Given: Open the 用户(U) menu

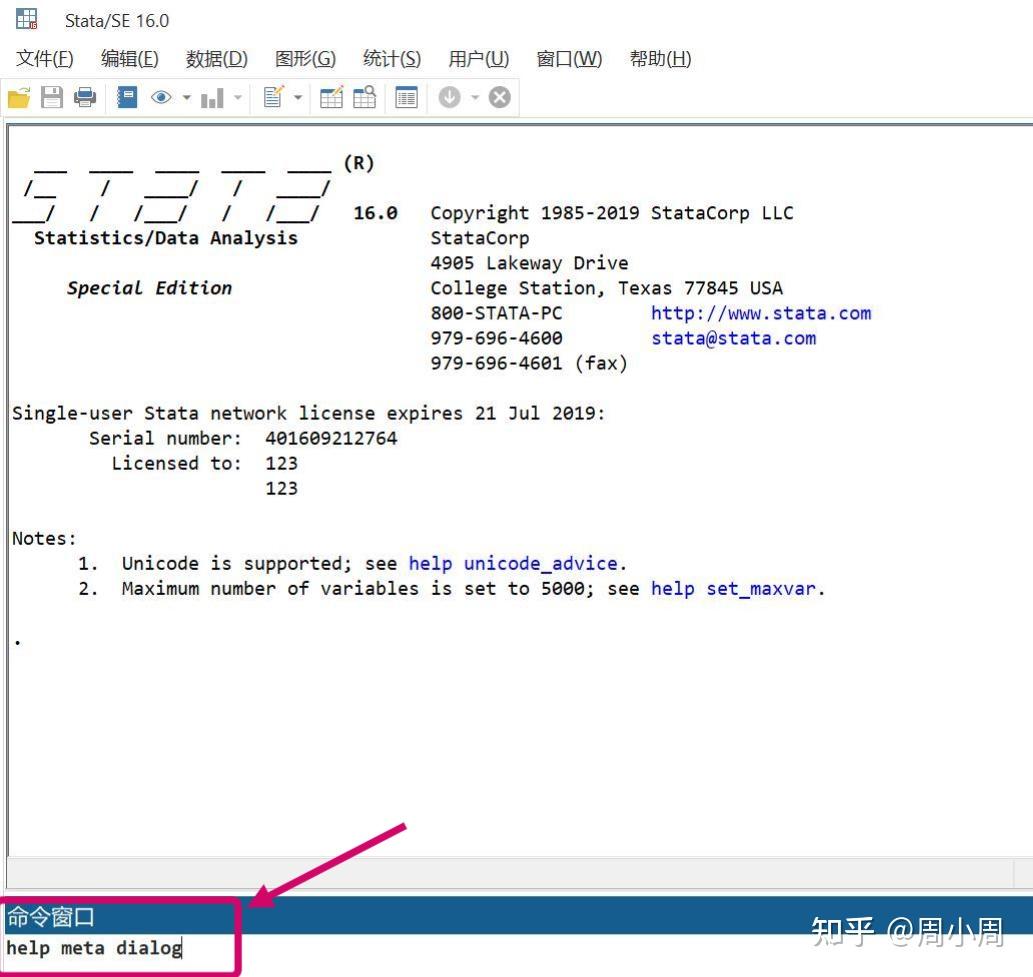Looking at the screenshot, I should [479, 59].
